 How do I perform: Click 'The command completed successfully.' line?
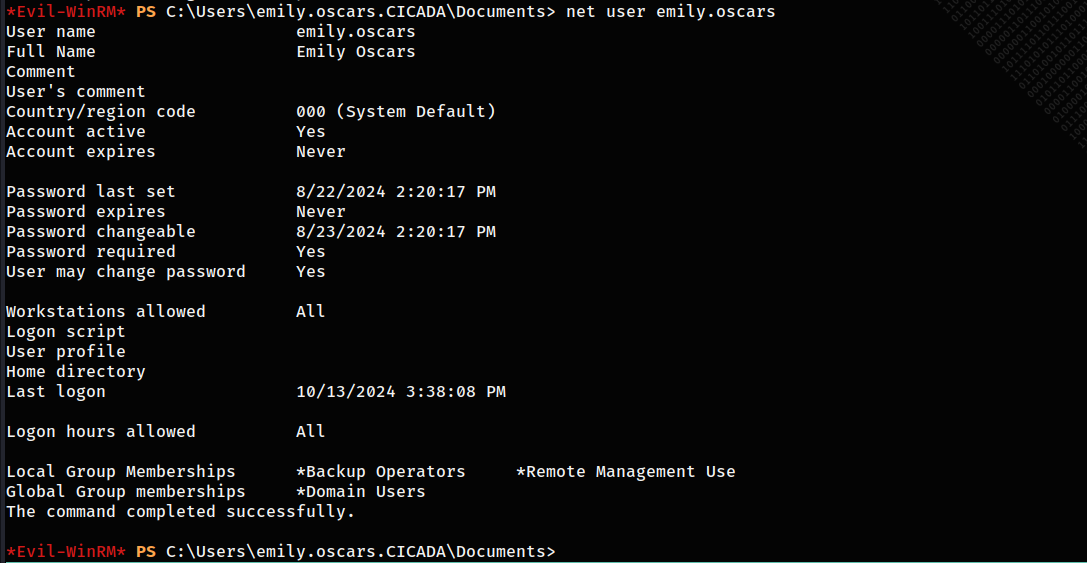[180, 512]
